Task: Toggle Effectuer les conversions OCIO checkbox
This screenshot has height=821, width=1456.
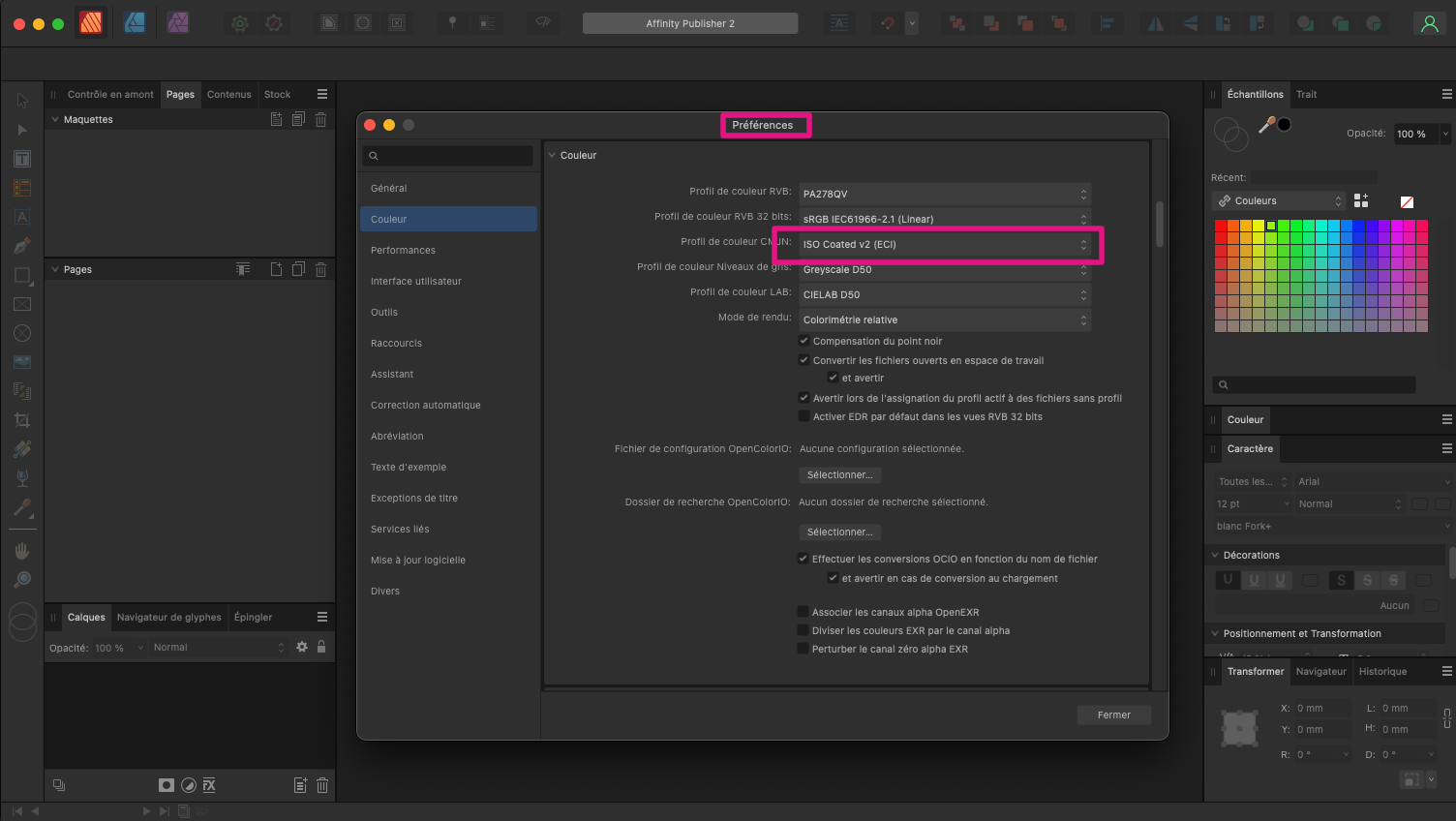Action: point(803,559)
